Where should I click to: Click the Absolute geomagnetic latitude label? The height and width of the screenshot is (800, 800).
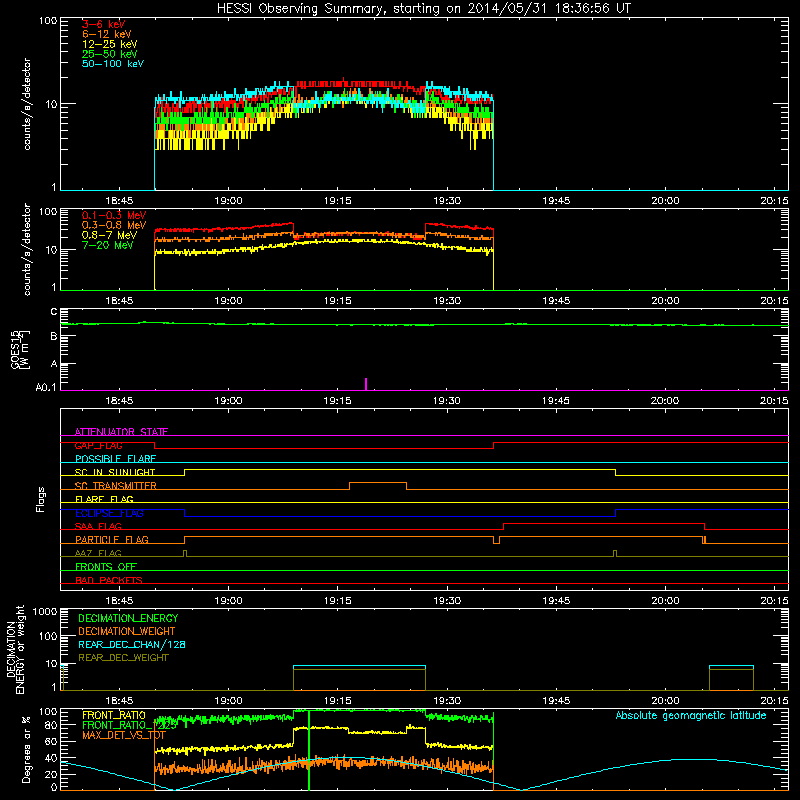click(691, 715)
